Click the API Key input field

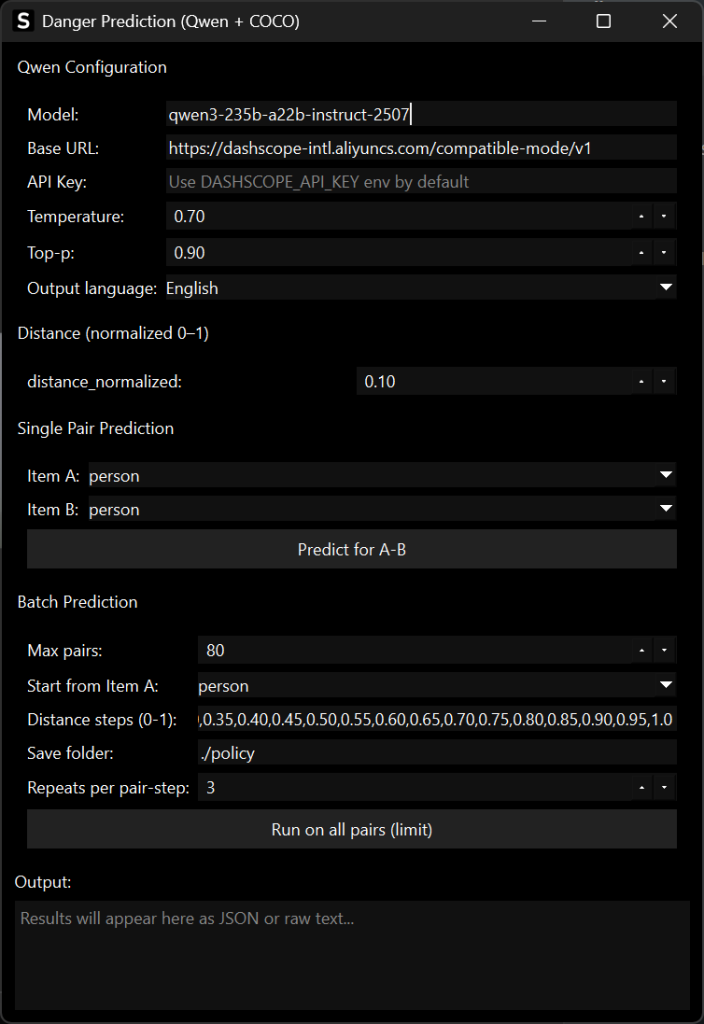[420, 182]
